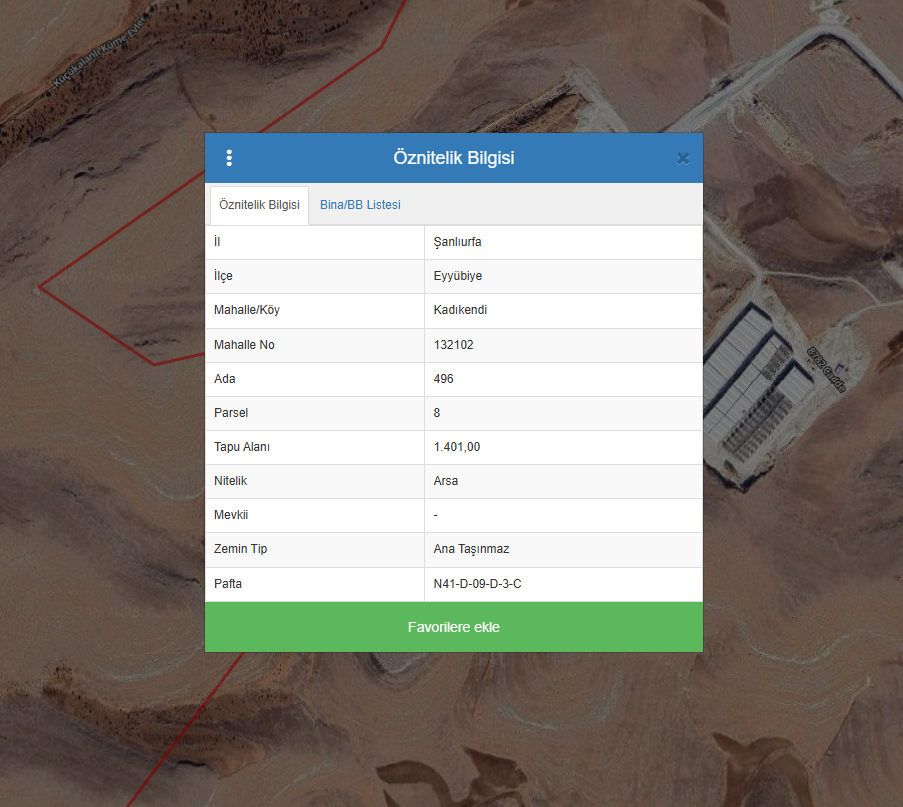
Task: Select the Mahalle No value 132102
Action: coord(453,345)
